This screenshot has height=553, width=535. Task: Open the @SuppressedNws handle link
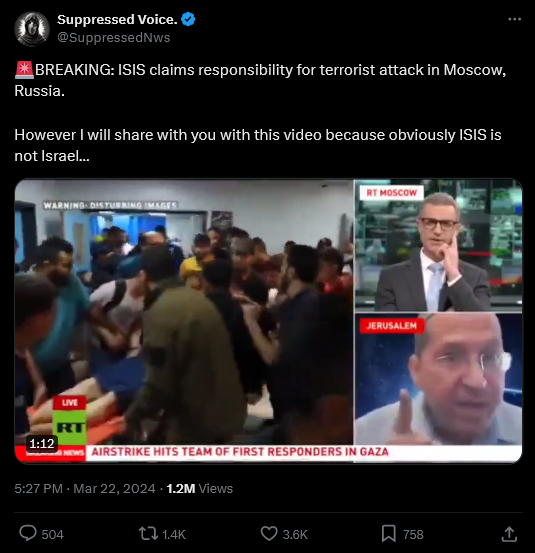(114, 37)
